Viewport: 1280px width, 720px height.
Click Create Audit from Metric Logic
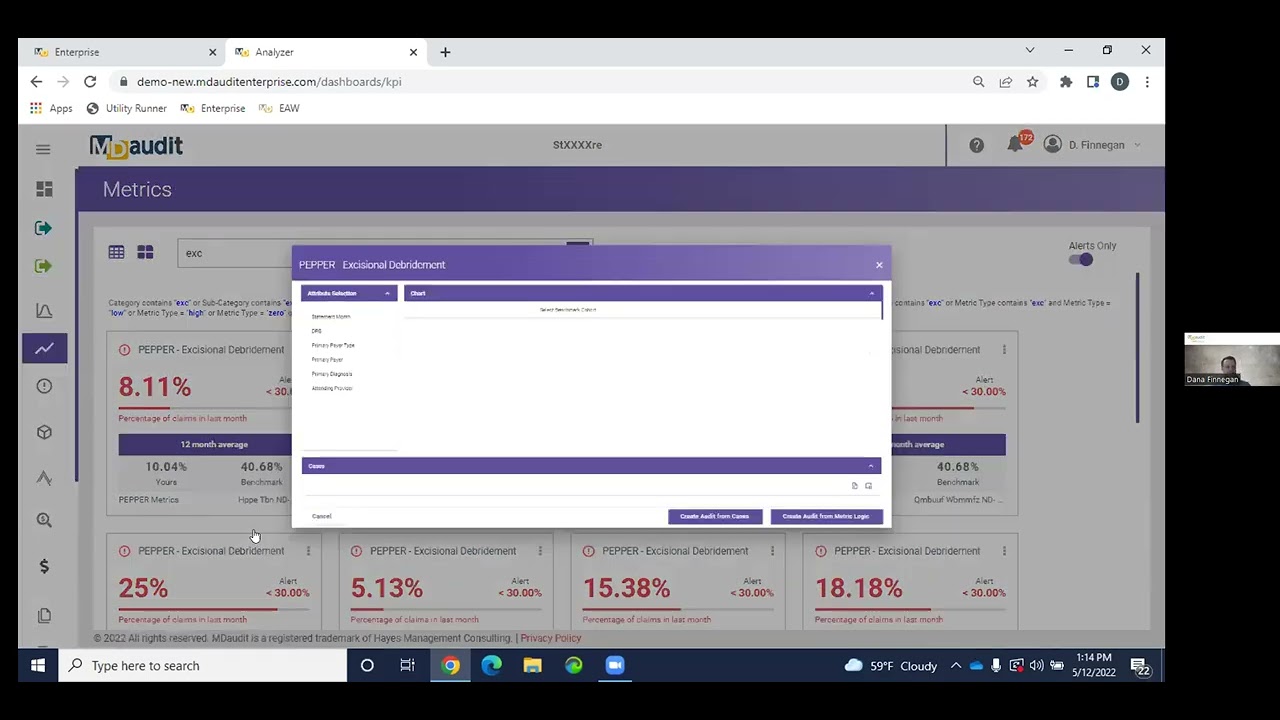[x=826, y=516]
